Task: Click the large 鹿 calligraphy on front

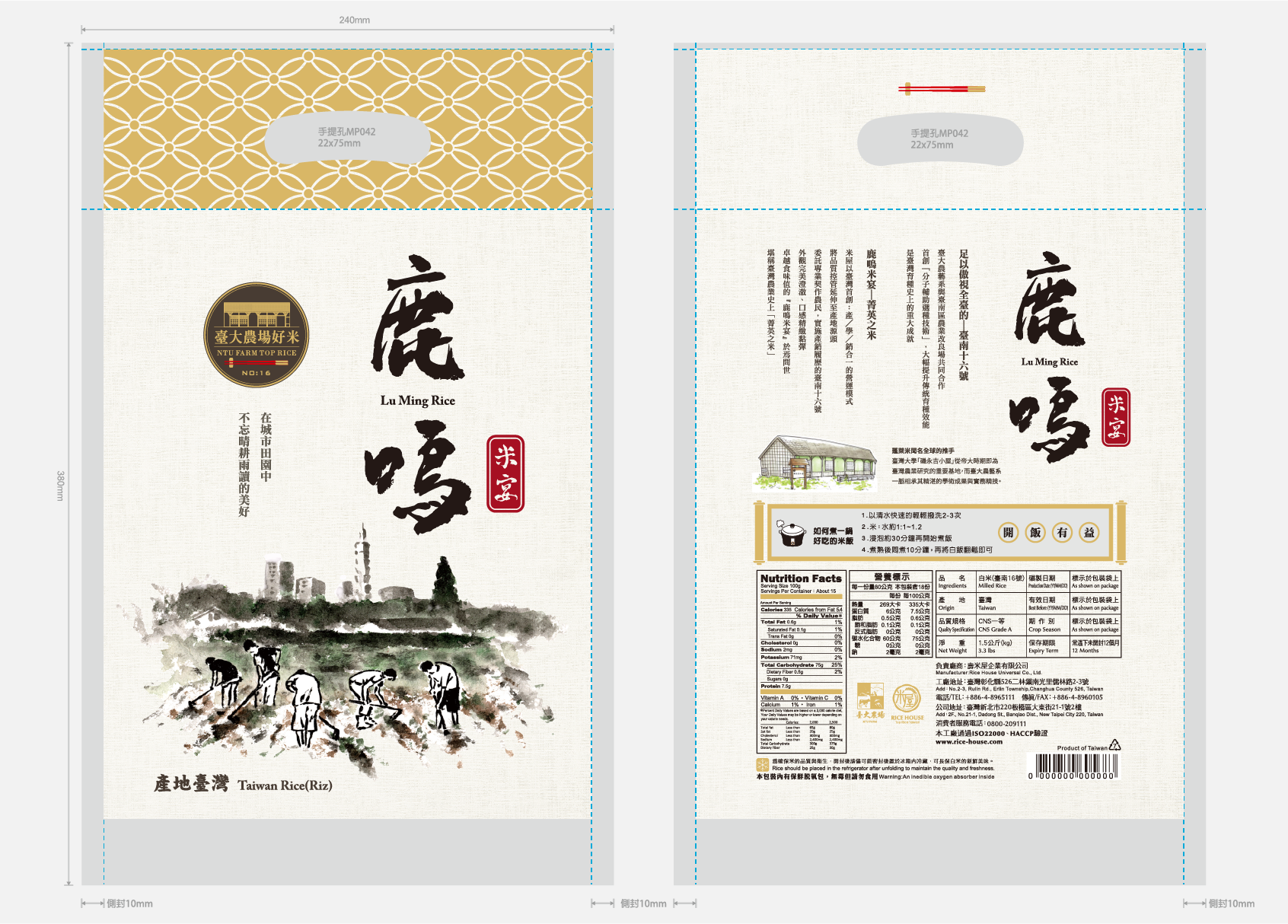Action: click(x=417, y=317)
